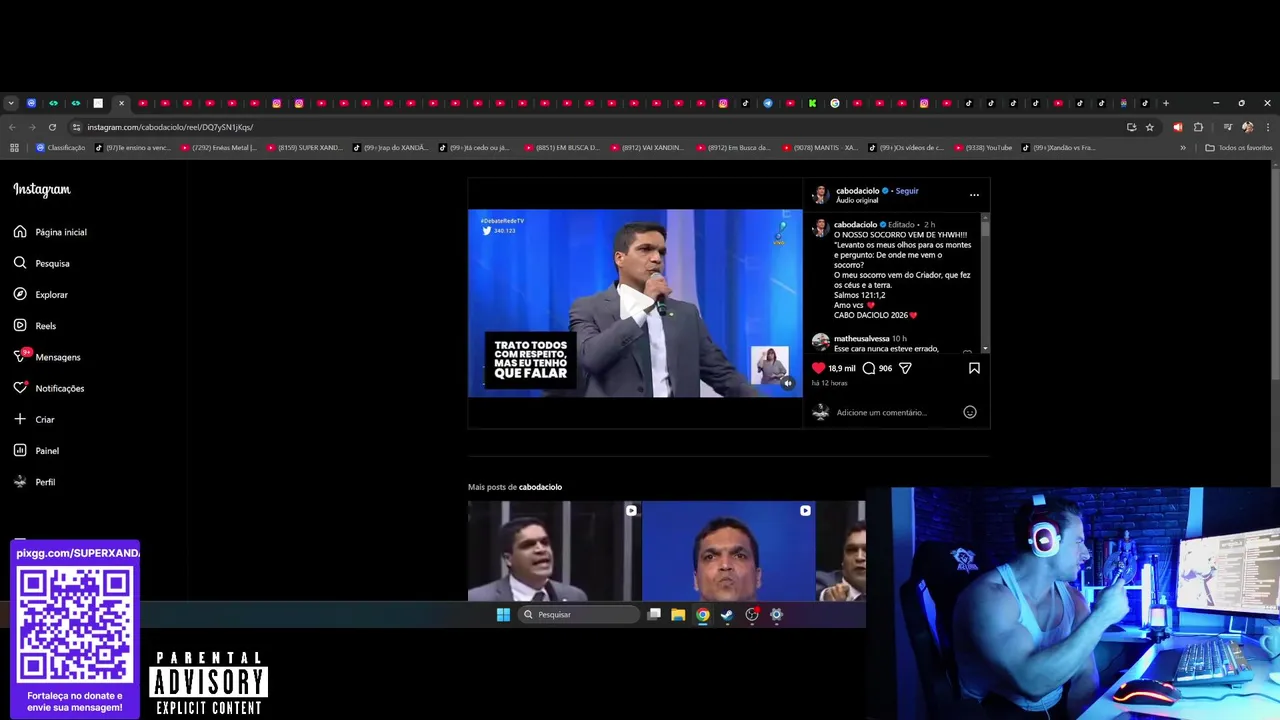Open Reels from sidebar
This screenshot has height=720, width=1280.
coord(34,326)
